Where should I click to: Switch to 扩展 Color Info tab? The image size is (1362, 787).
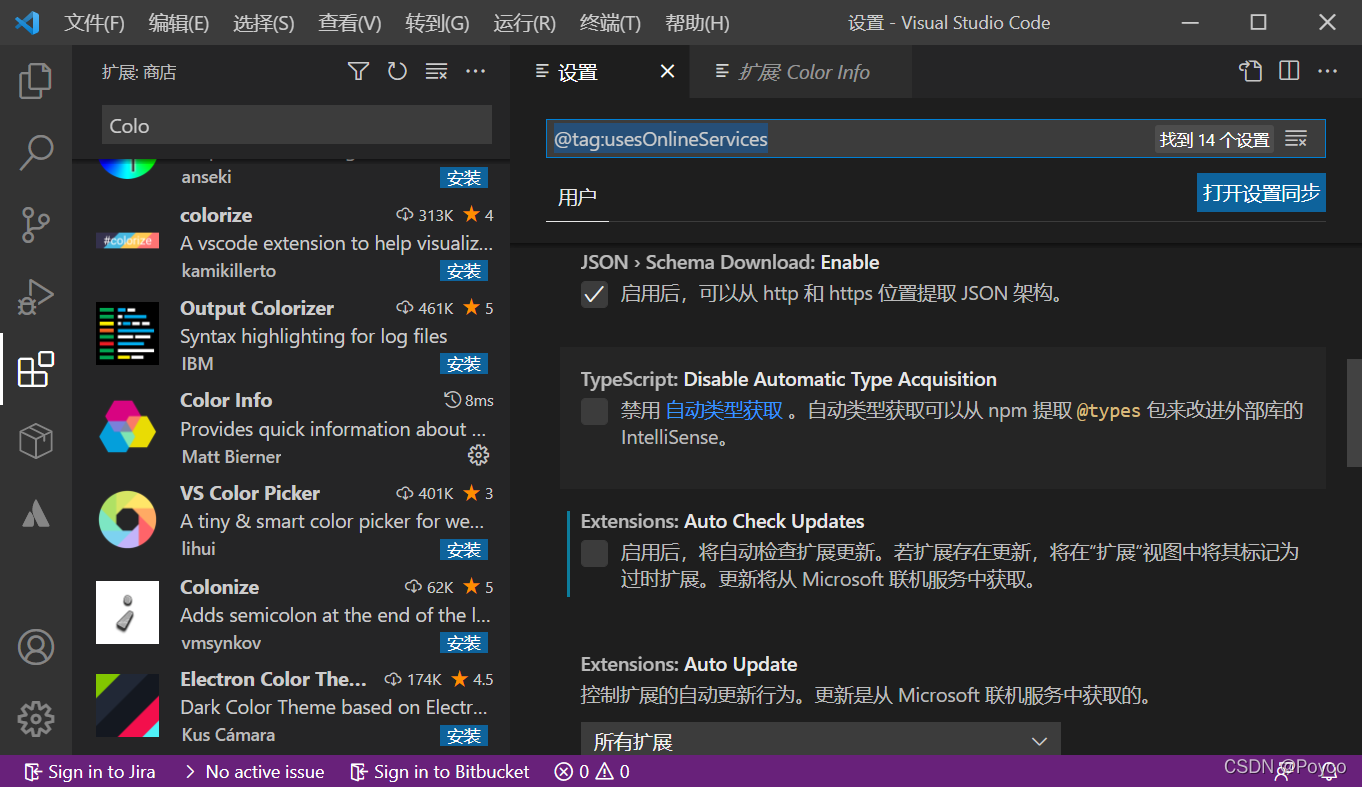803,72
